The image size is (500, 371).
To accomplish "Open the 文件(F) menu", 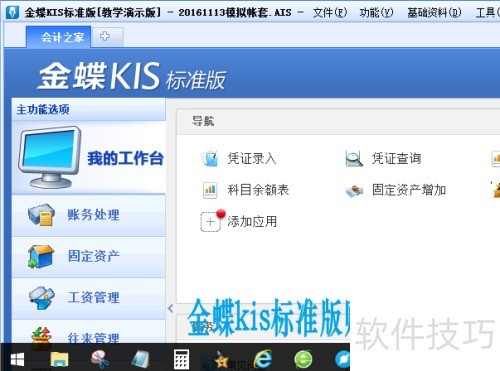I will 330,13.
